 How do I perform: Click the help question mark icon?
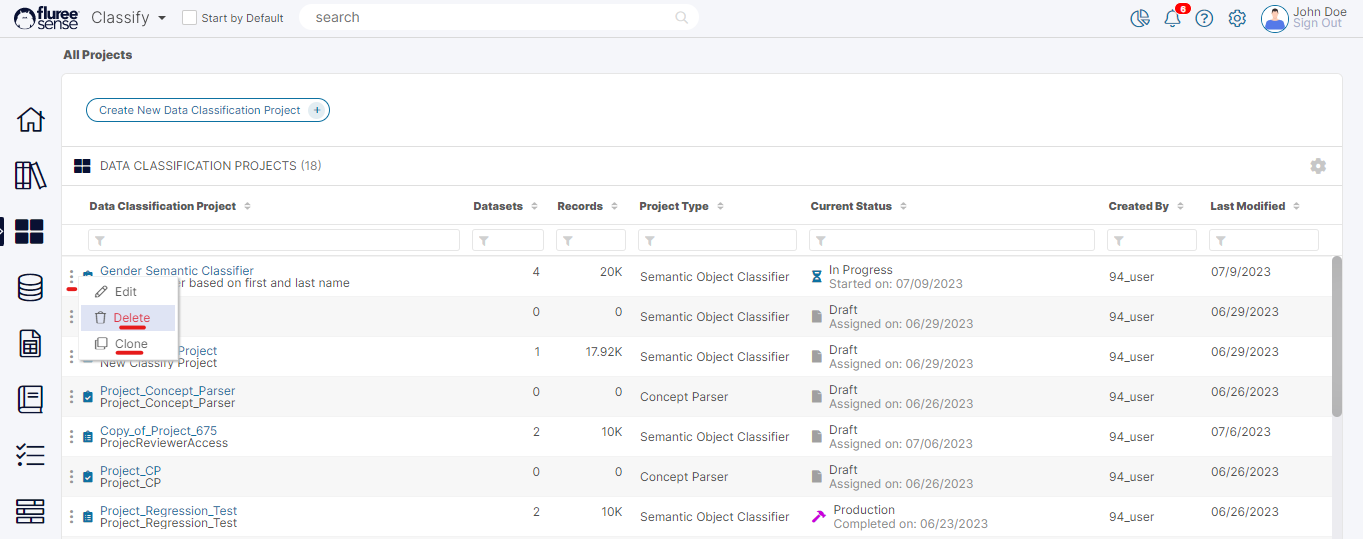[1204, 18]
